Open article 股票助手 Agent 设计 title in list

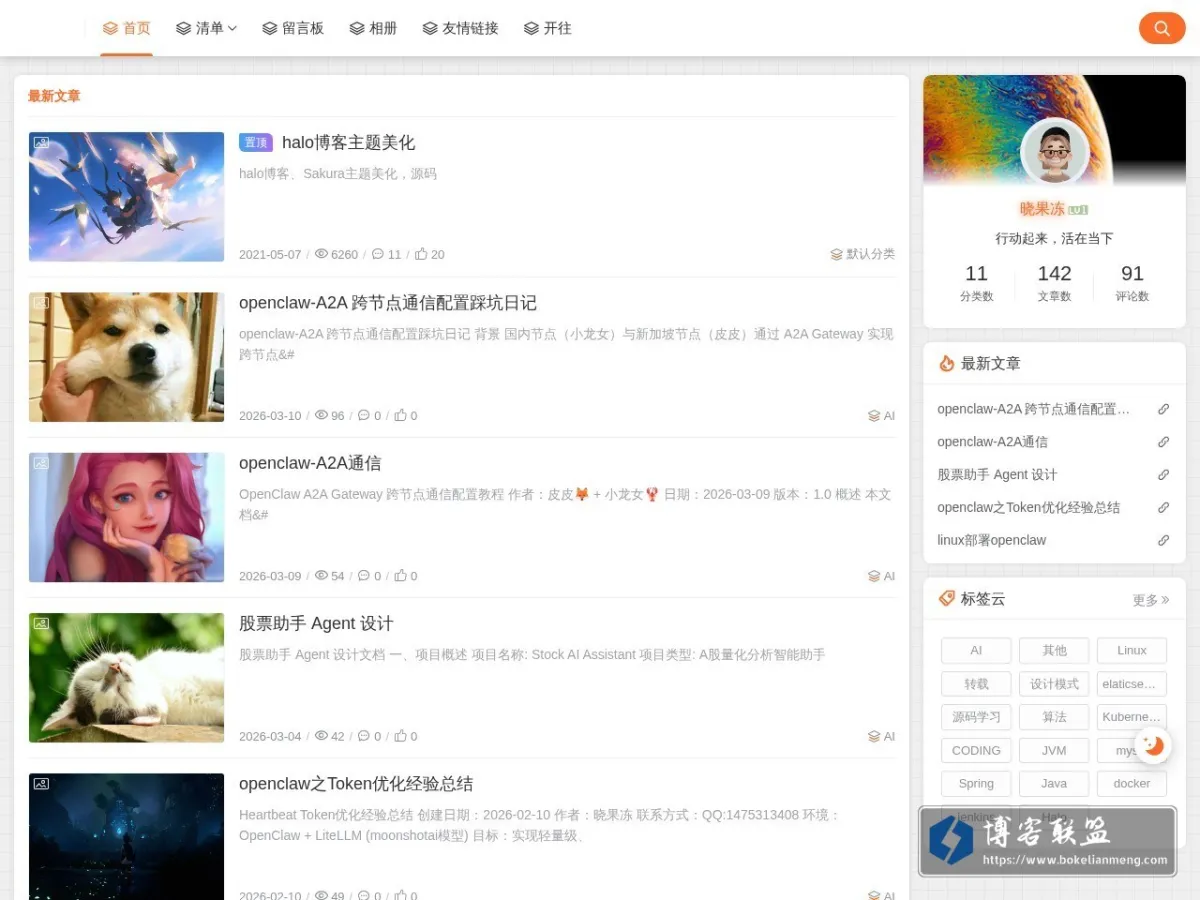point(316,623)
